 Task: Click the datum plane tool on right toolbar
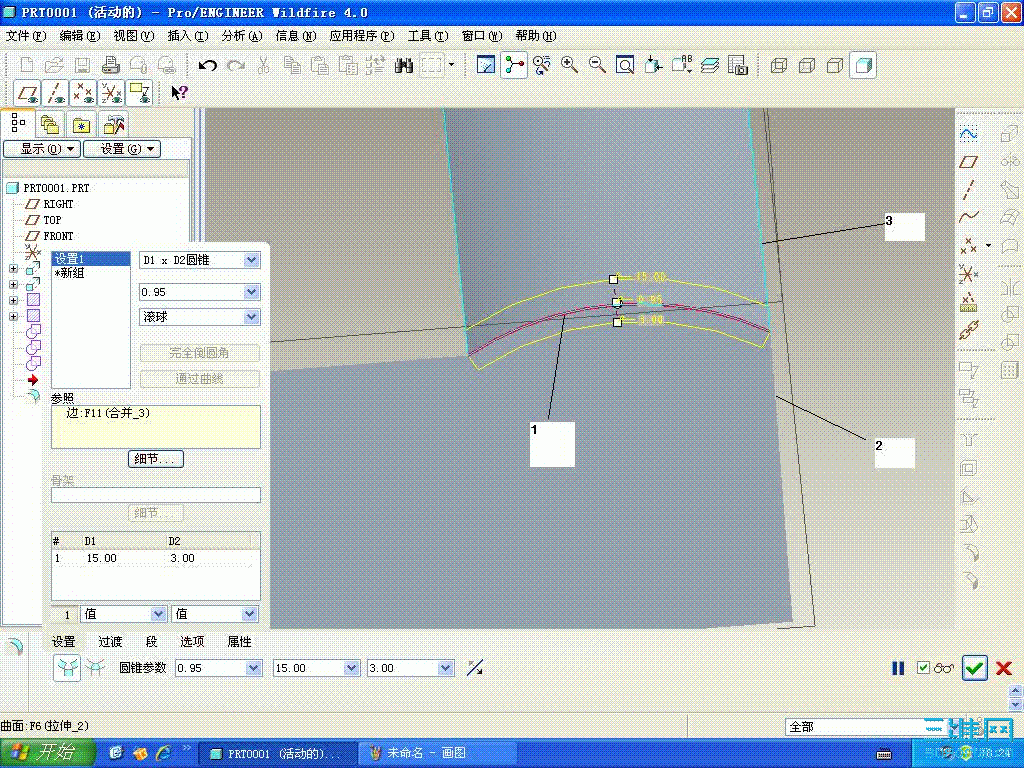coord(968,161)
